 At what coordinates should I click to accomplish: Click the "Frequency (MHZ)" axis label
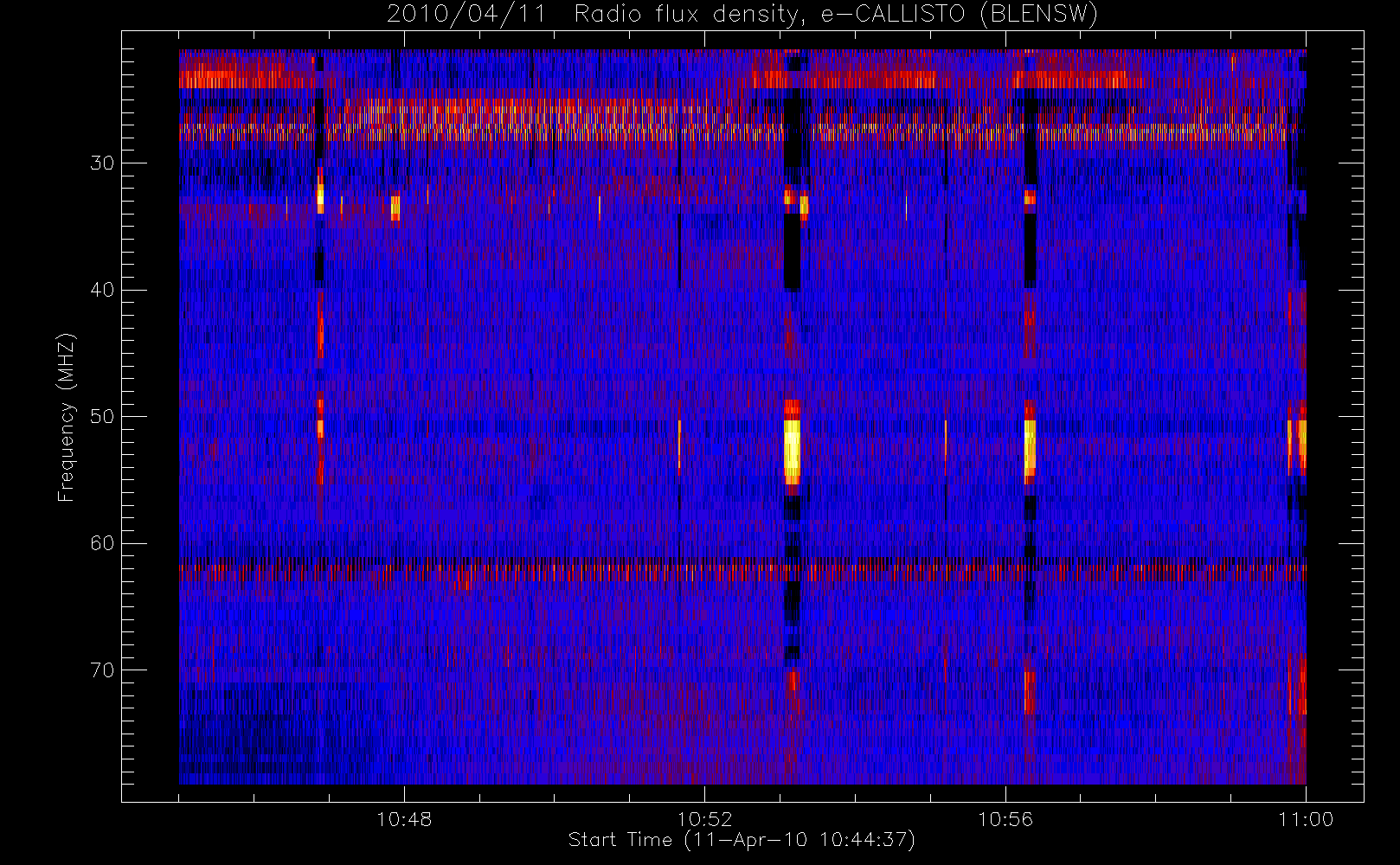(x=67, y=417)
